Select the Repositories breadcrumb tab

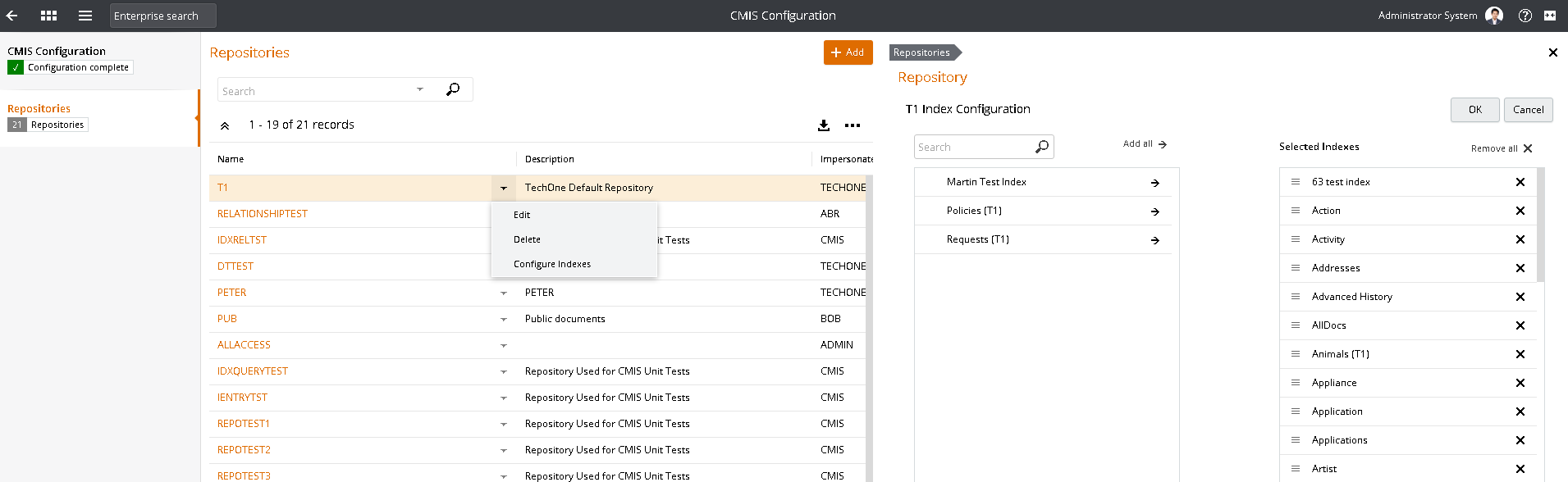click(925, 52)
